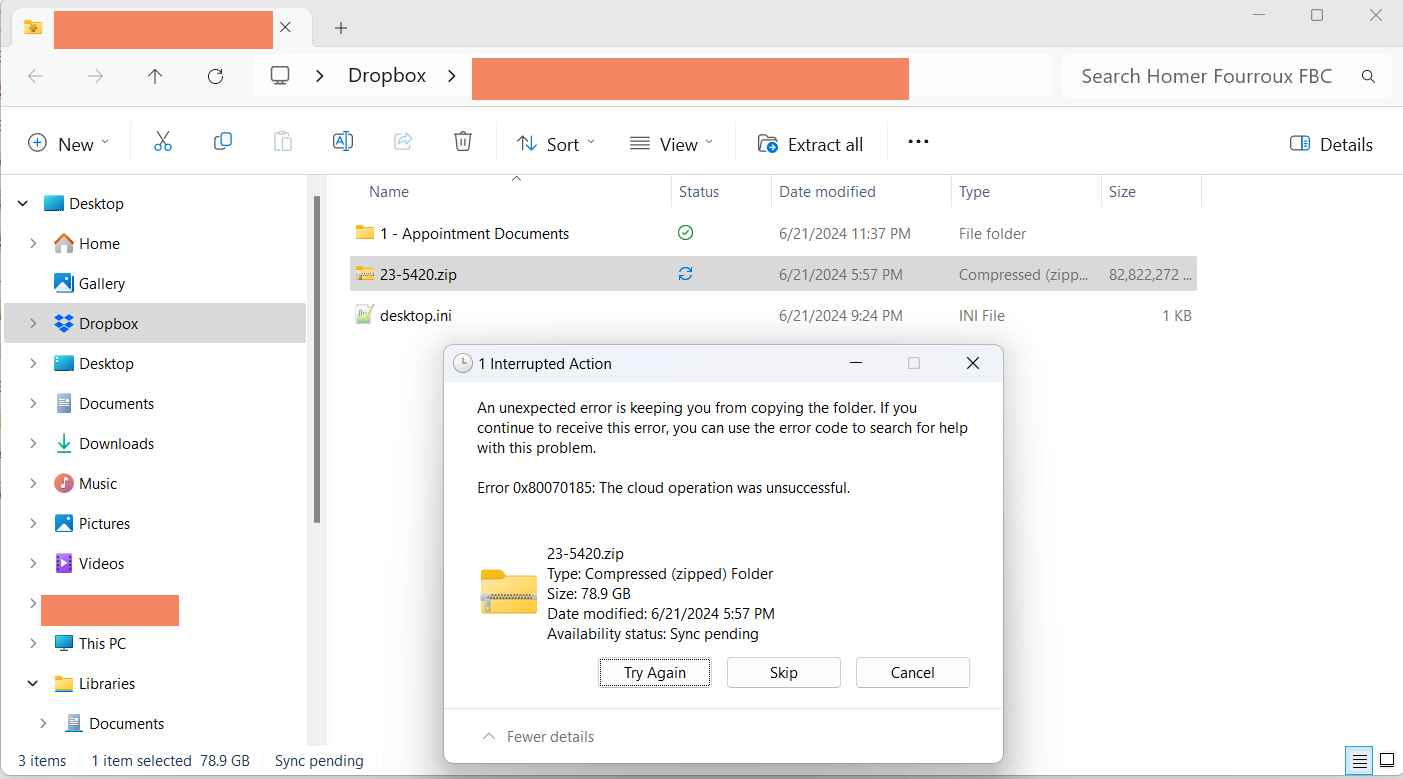This screenshot has height=779, width=1403.
Task: Click the Delete trash can icon
Action: pos(462,143)
